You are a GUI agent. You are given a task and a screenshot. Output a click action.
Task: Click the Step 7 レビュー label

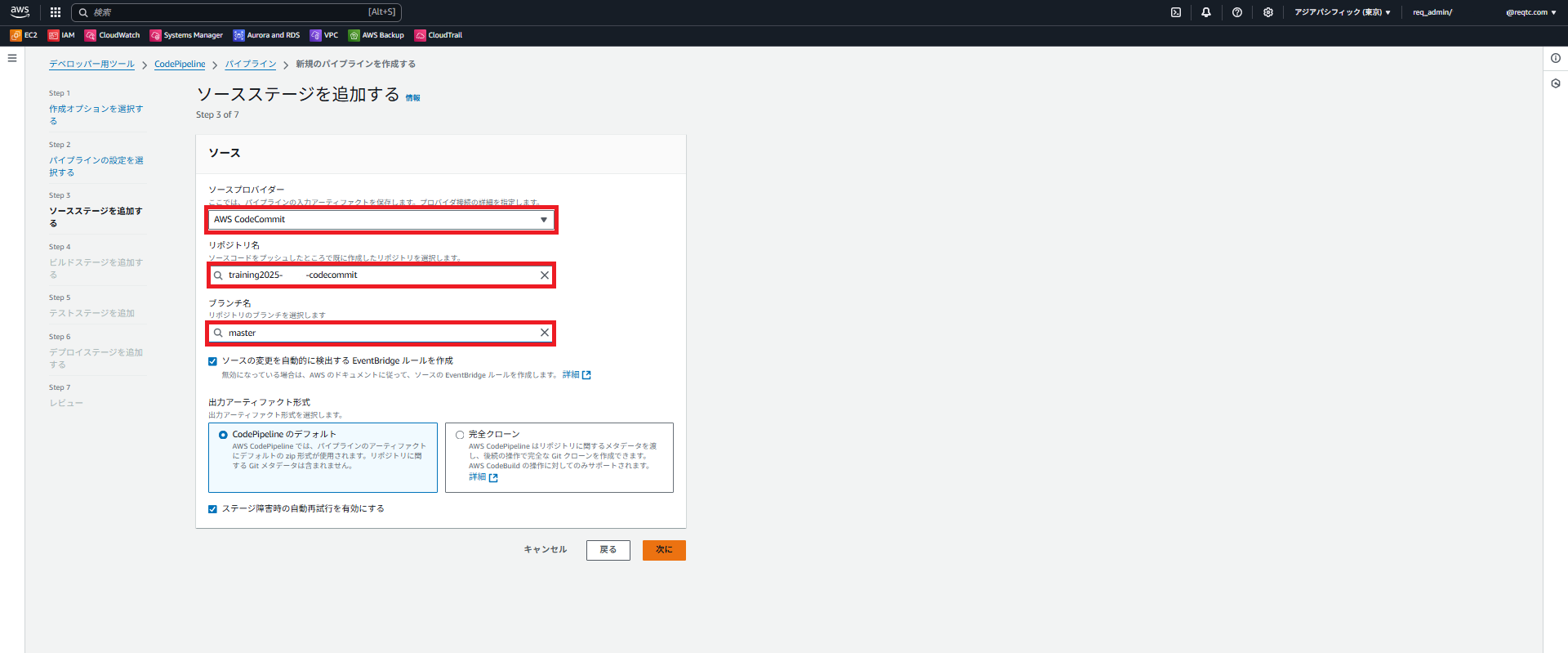(66, 403)
